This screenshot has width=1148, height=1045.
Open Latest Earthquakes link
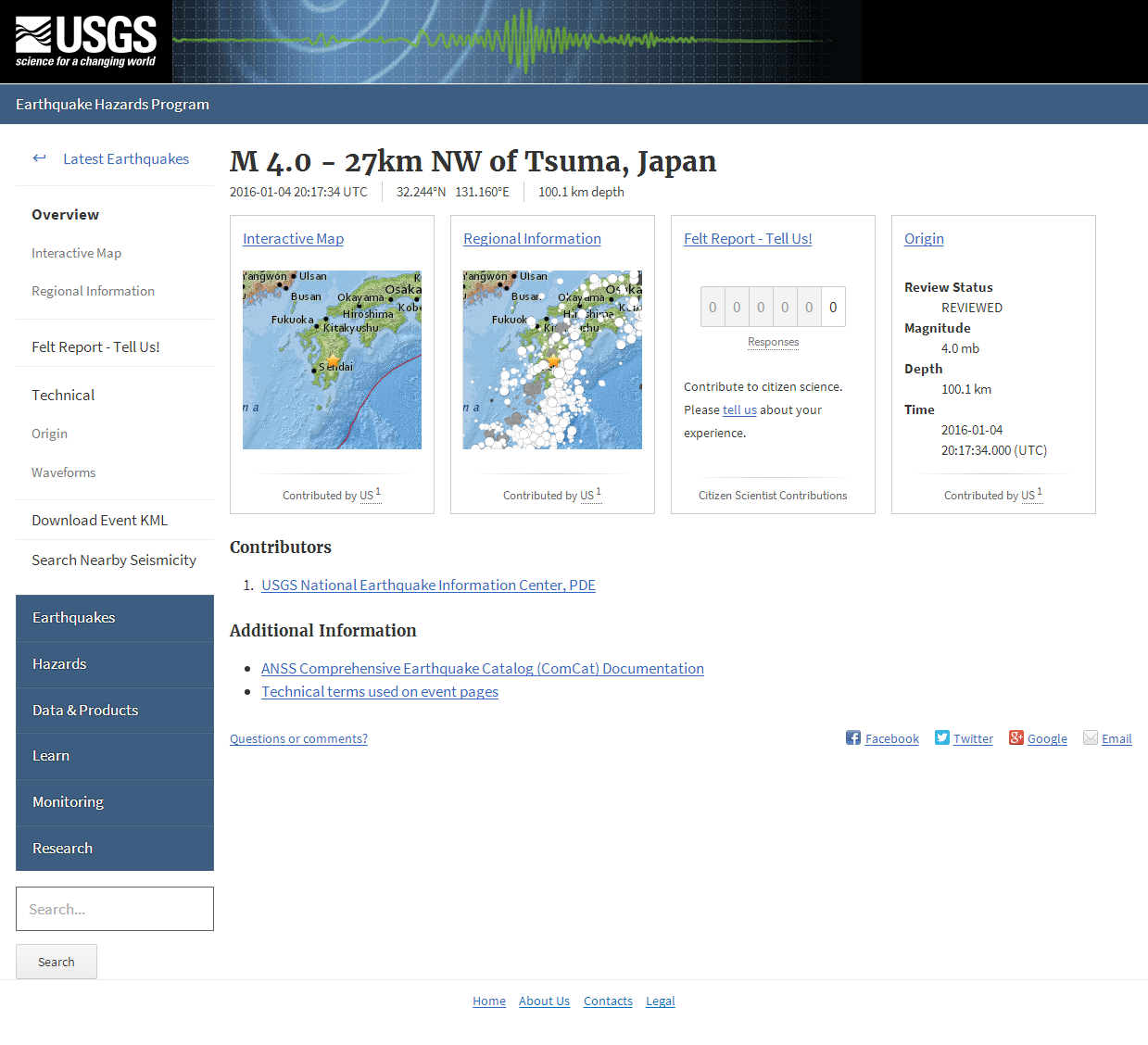coord(126,159)
